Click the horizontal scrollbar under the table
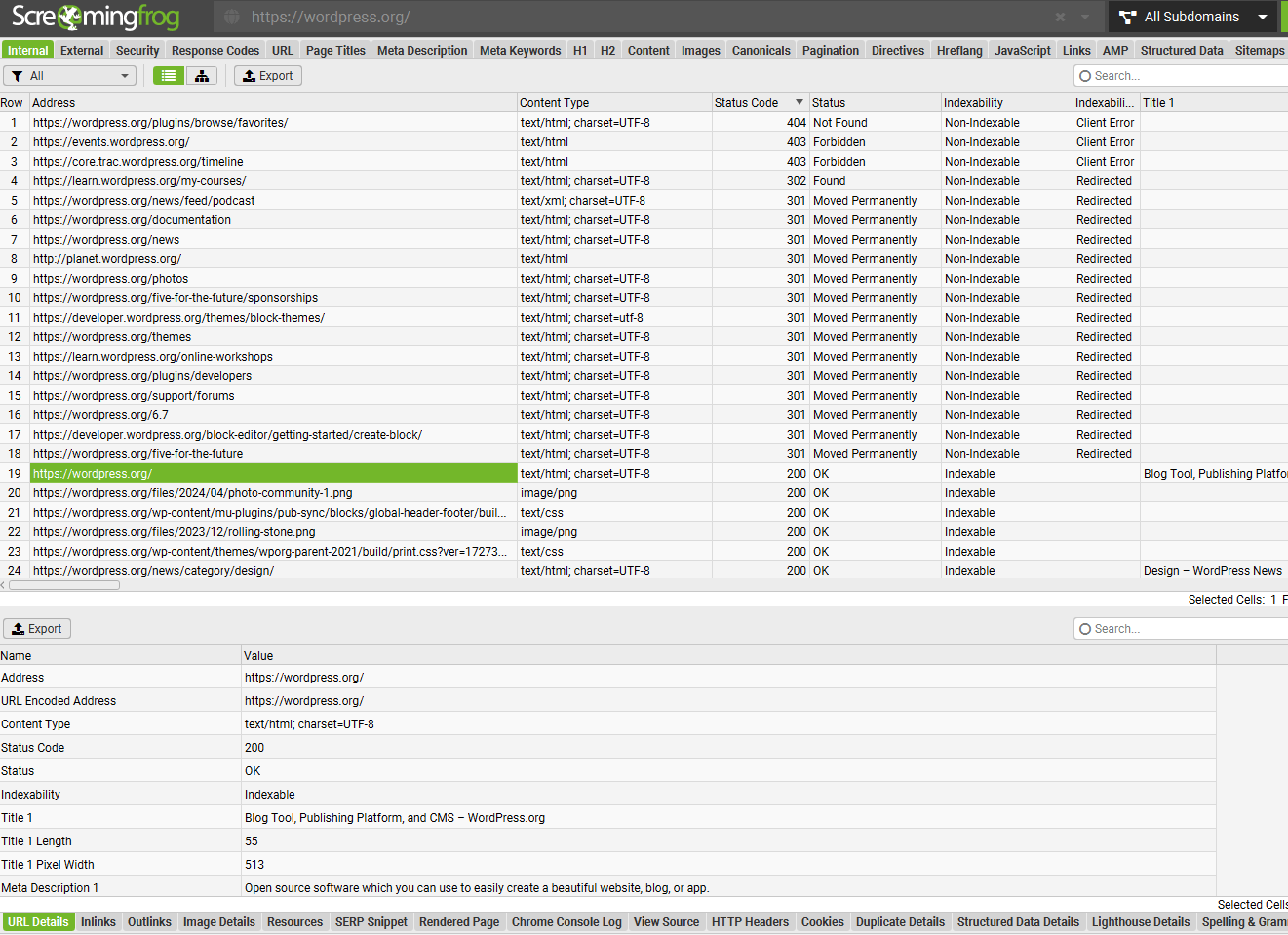1288x935 pixels. (64, 586)
